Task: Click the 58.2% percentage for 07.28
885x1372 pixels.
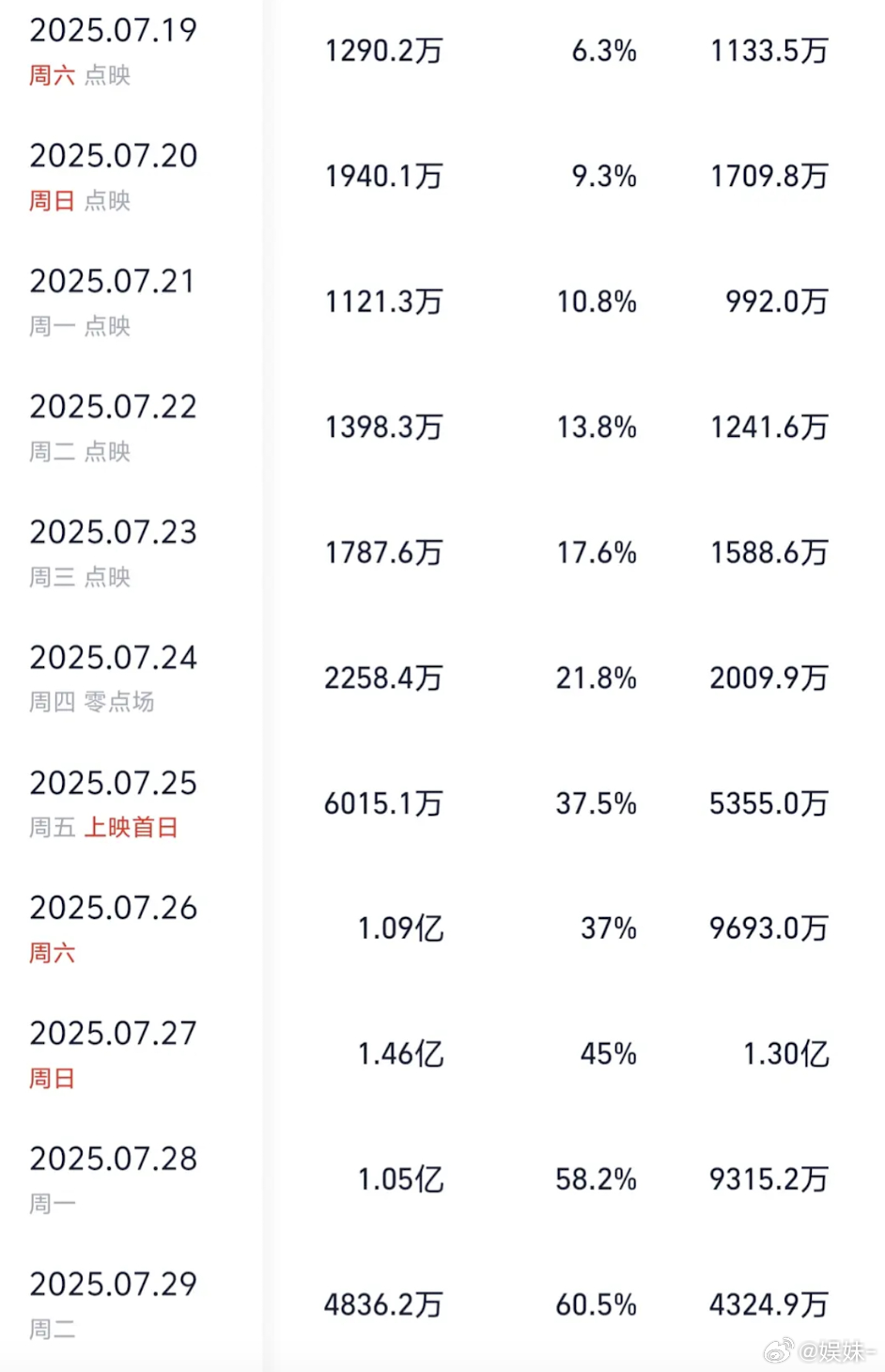Action: pos(596,1179)
